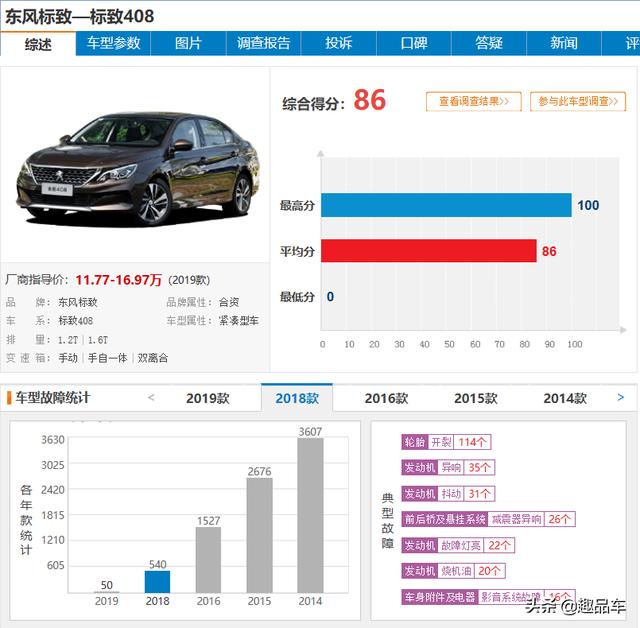Viewport: 640px width, 628px height.
Task: Click the 1.2T displacement option
Action: tap(68, 340)
